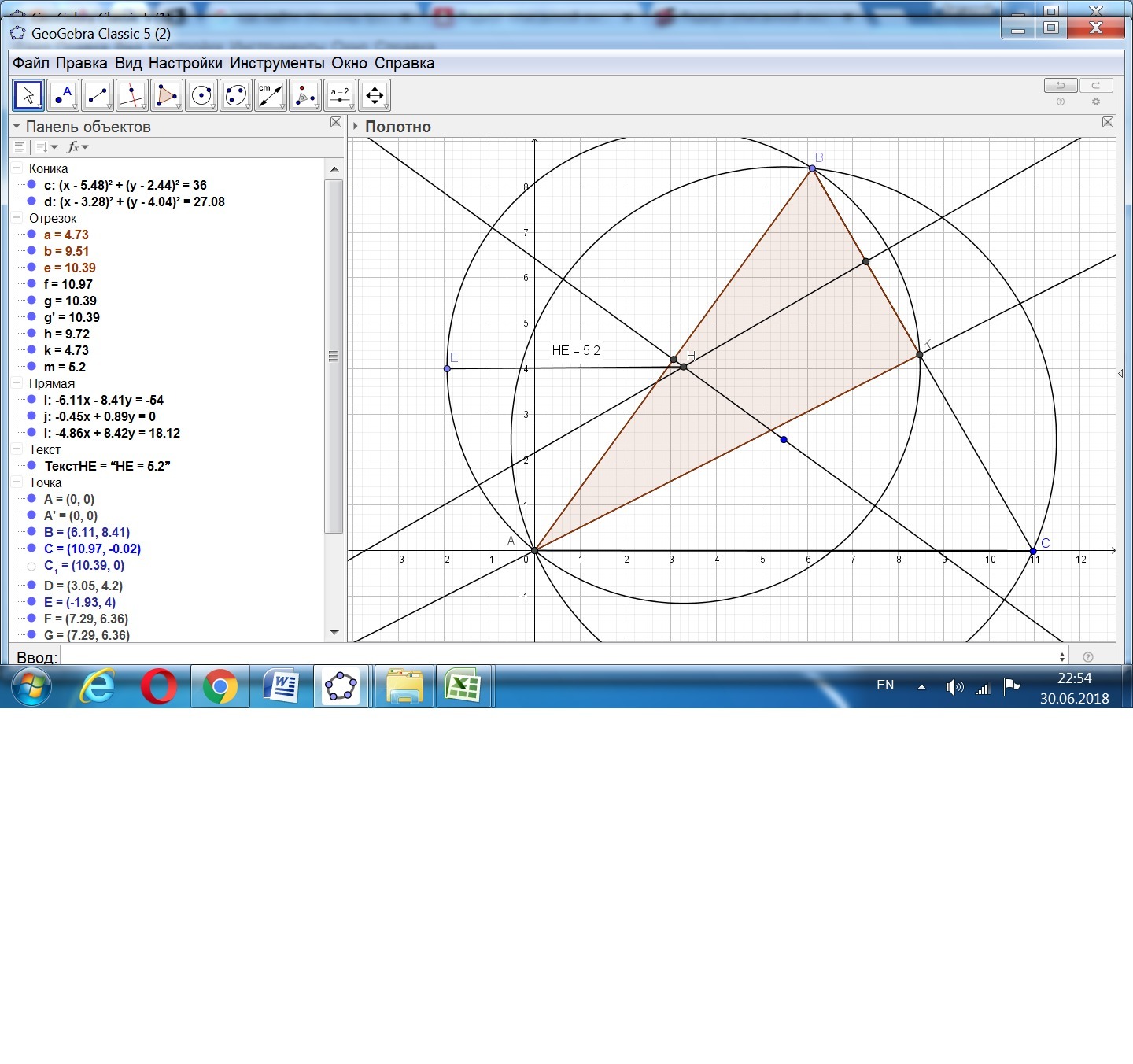Select the Distance measurement tool
The width and height of the screenshot is (1133, 1064).
271,95
